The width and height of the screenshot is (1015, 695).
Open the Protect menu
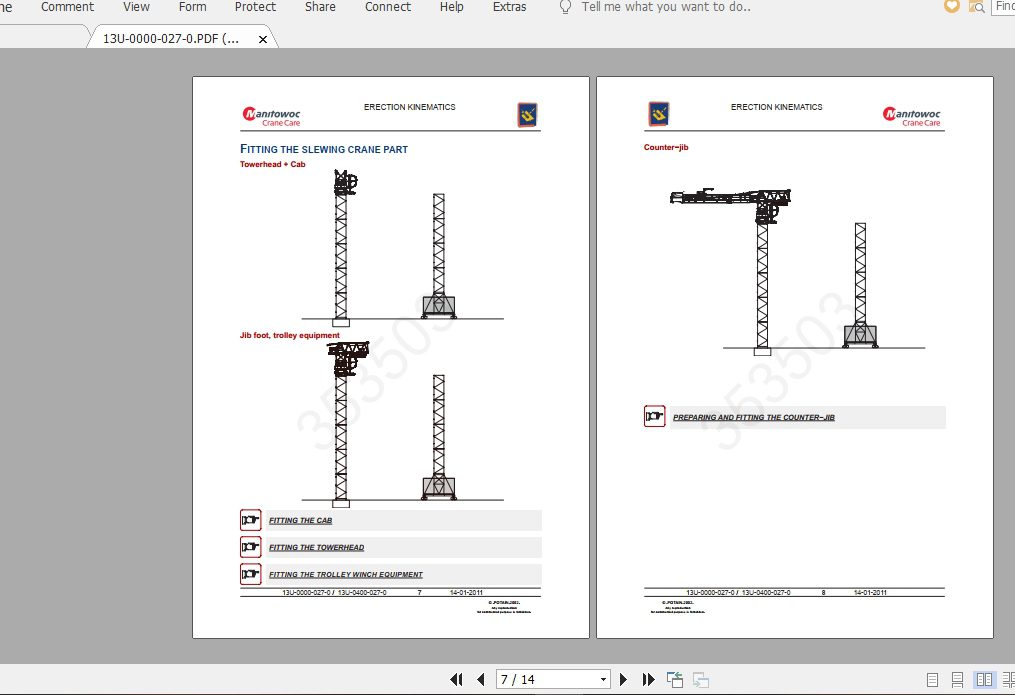pos(255,7)
